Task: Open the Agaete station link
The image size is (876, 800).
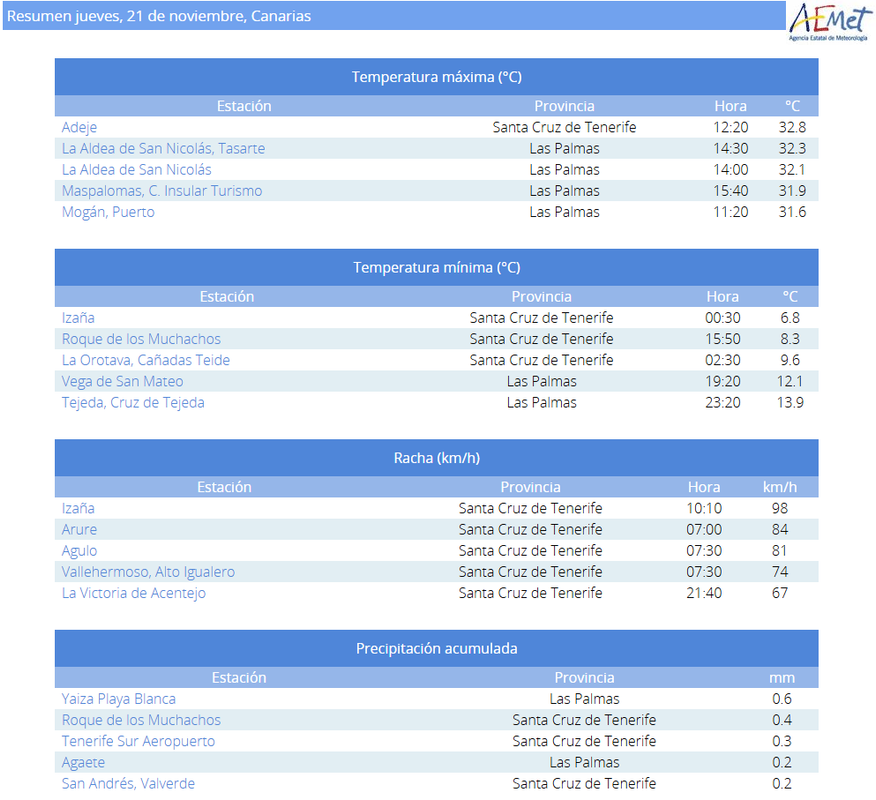Action: pos(83,763)
